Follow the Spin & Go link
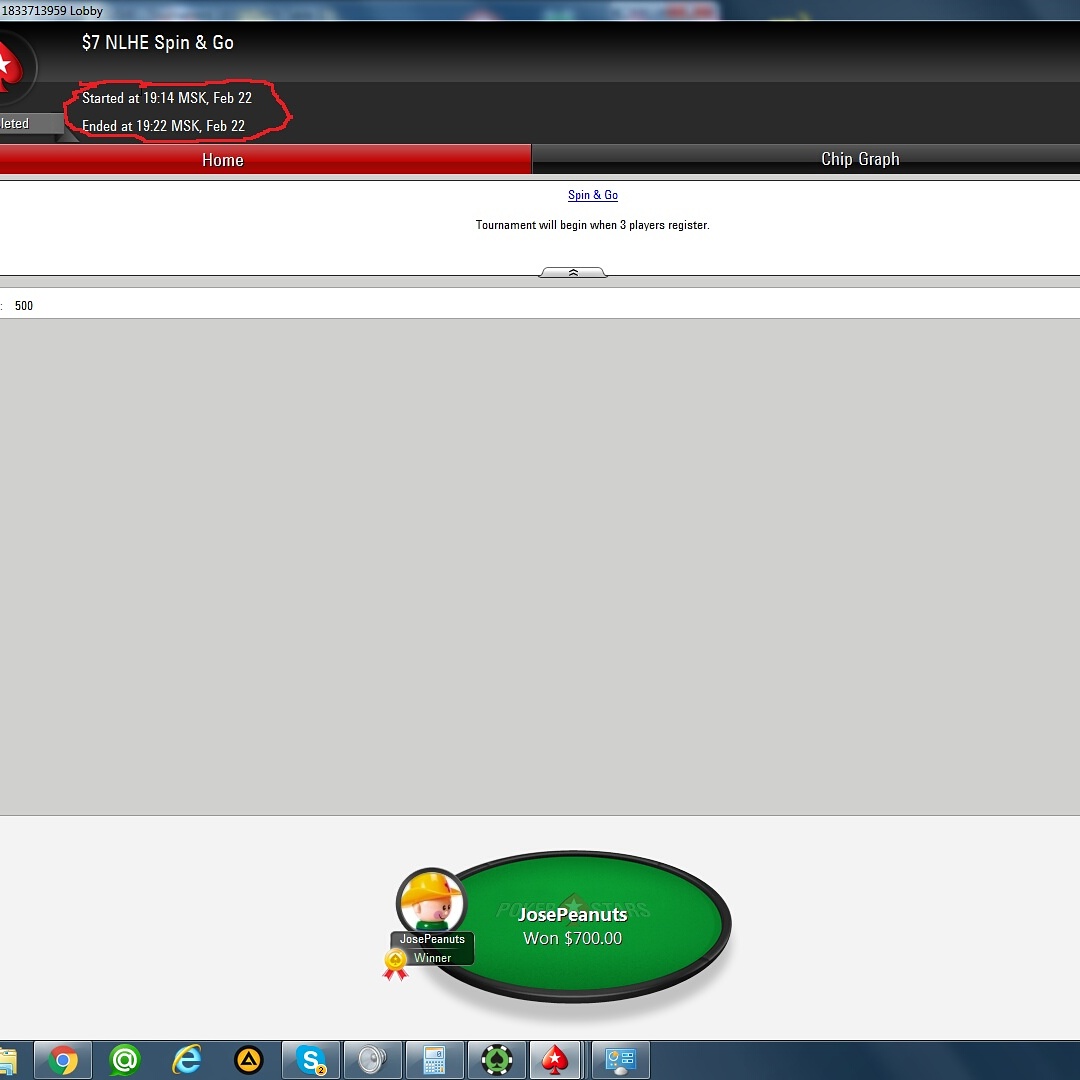The width and height of the screenshot is (1080, 1080). click(592, 195)
